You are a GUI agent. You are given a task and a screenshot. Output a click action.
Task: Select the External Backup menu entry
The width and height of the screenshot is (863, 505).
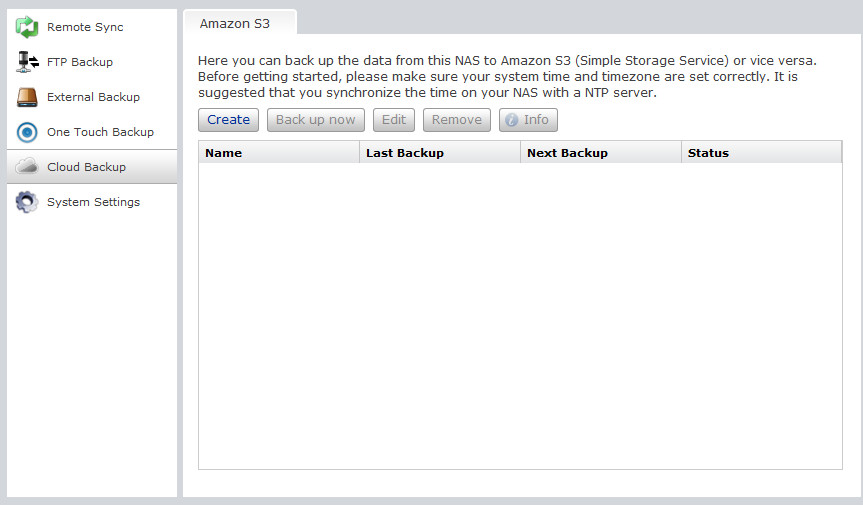click(93, 97)
